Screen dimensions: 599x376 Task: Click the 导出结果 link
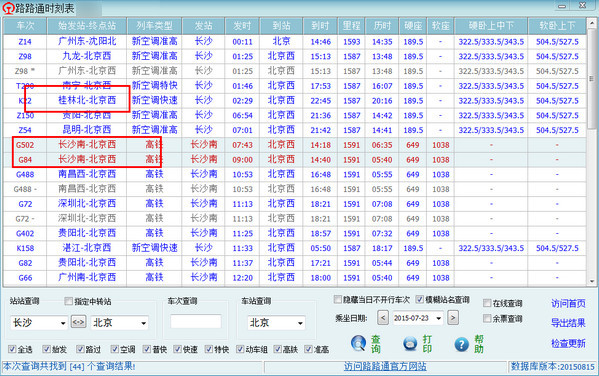[x=568, y=323]
